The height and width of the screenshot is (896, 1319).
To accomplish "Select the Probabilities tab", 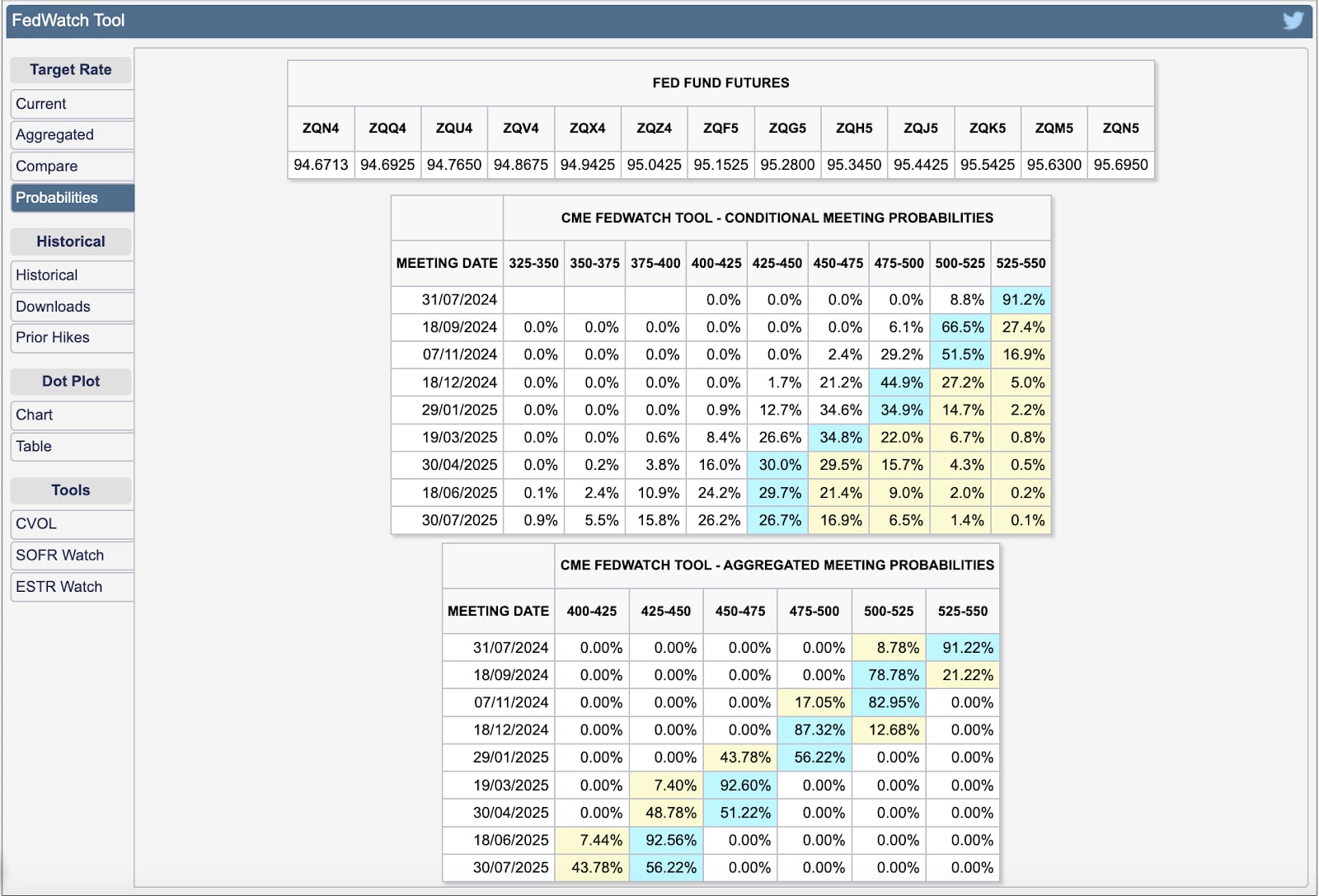I will (x=73, y=198).
